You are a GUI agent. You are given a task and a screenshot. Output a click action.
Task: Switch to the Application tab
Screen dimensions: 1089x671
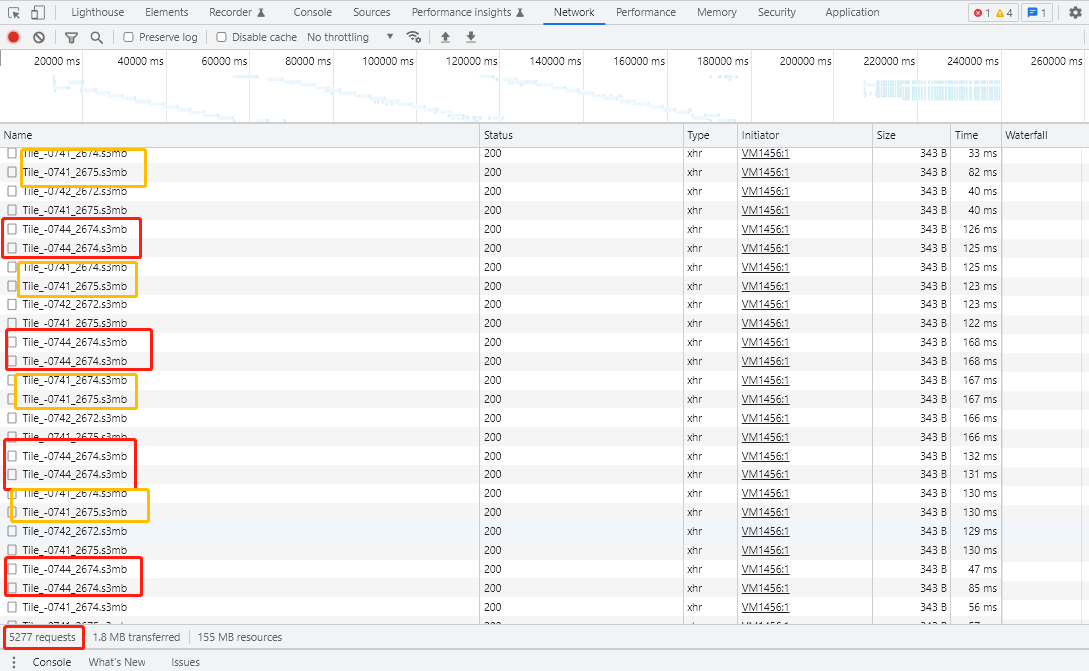coord(852,13)
